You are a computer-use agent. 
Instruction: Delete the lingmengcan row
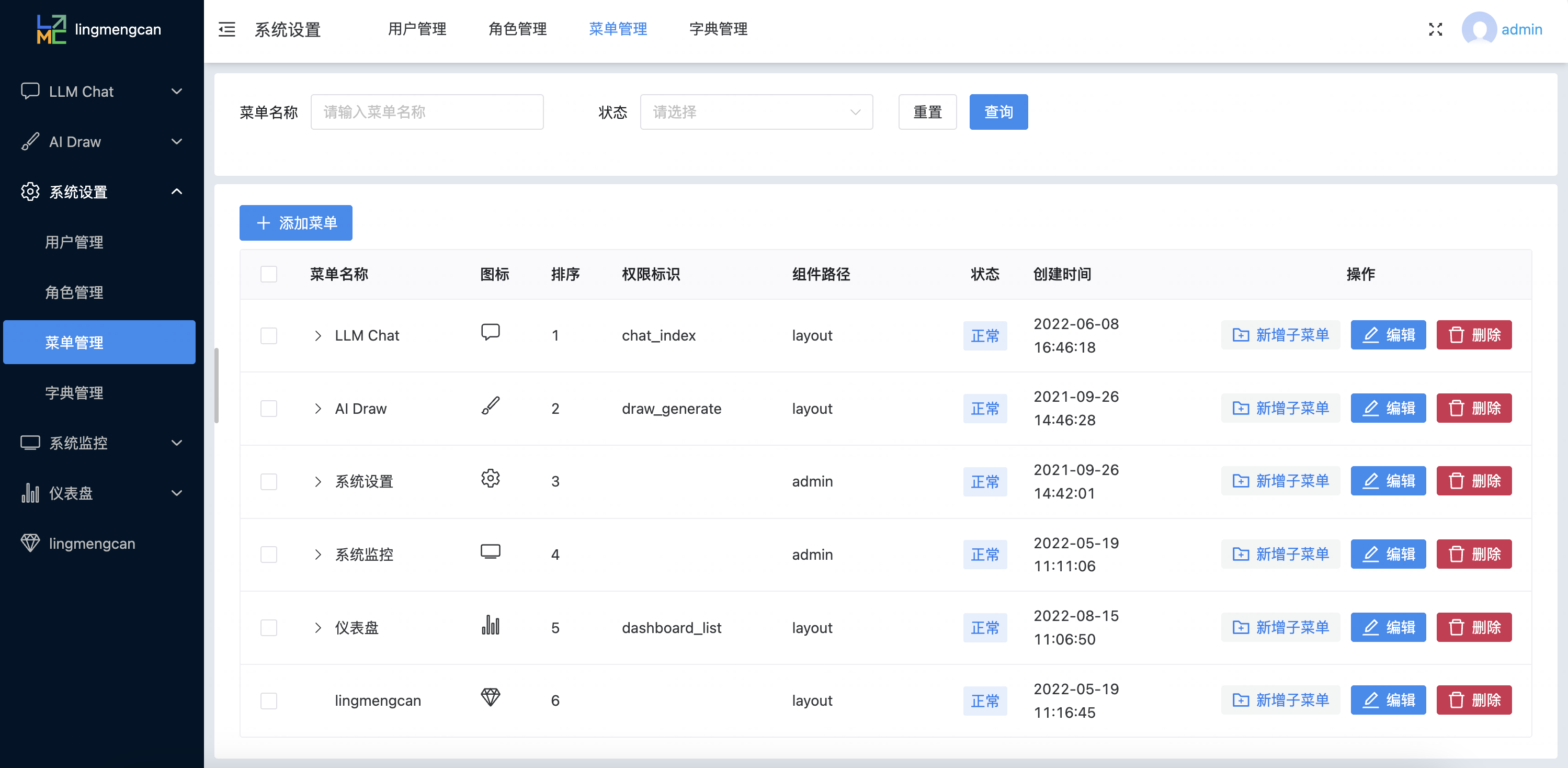(1474, 701)
